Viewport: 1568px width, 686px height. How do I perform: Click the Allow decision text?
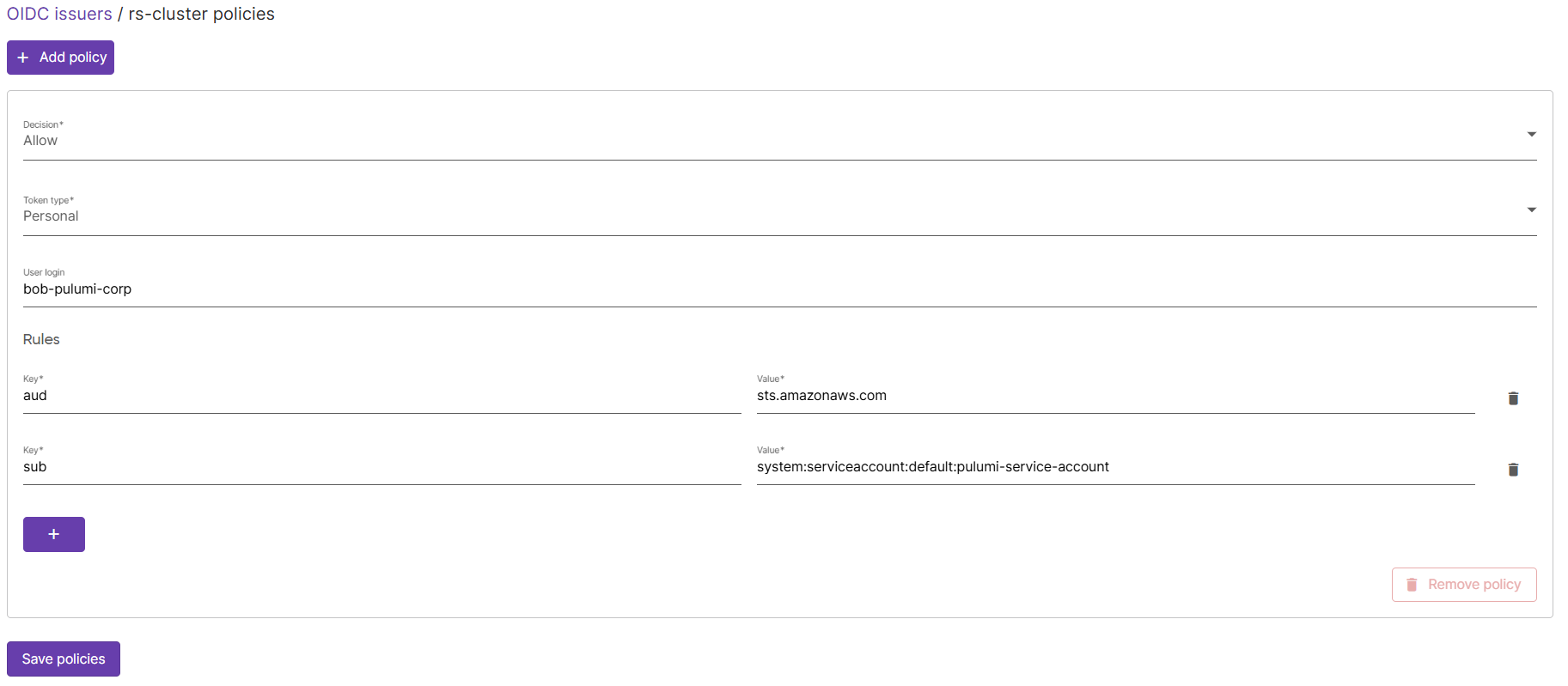pos(40,140)
